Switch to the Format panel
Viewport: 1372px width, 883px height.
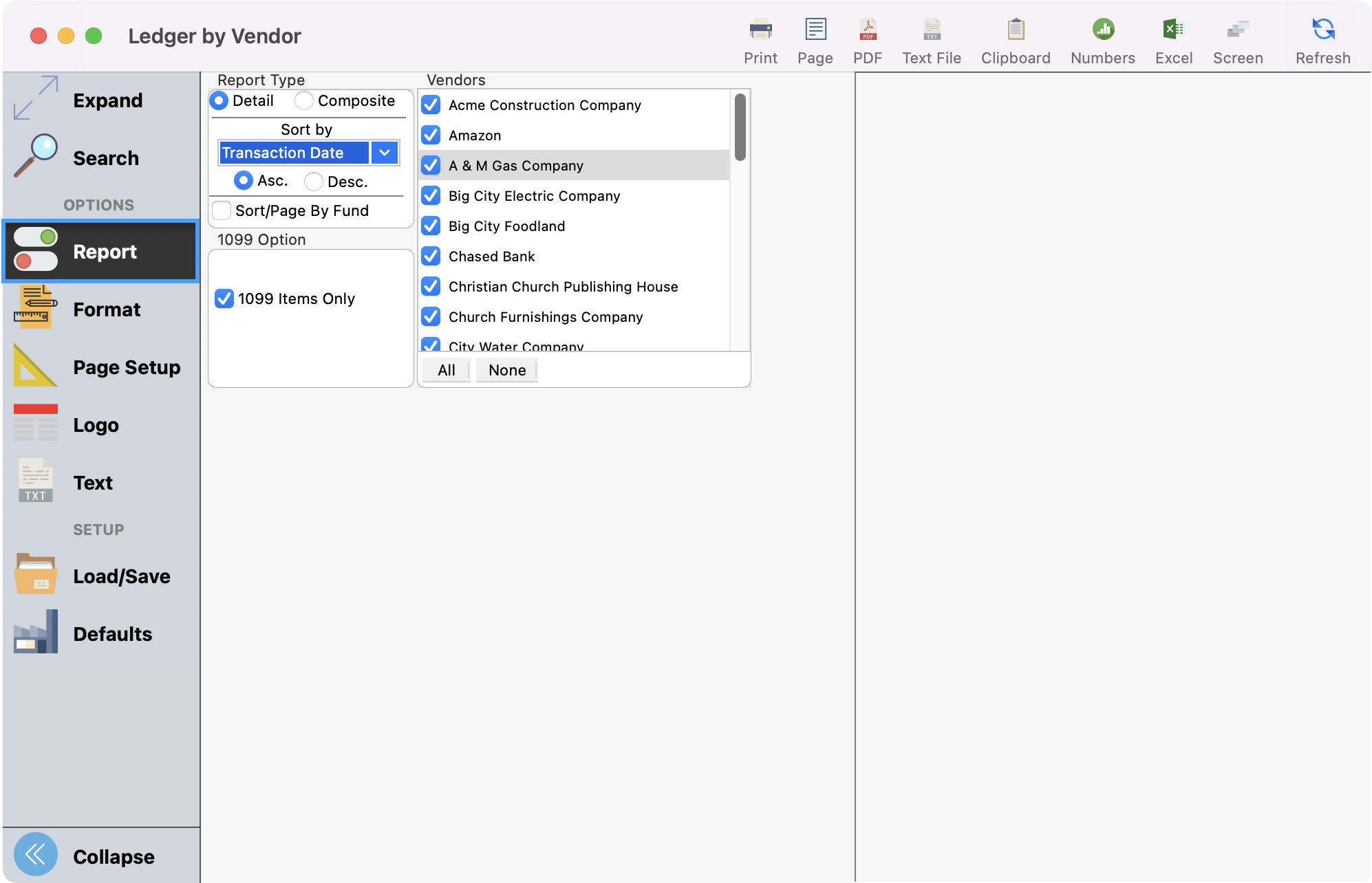tap(106, 309)
